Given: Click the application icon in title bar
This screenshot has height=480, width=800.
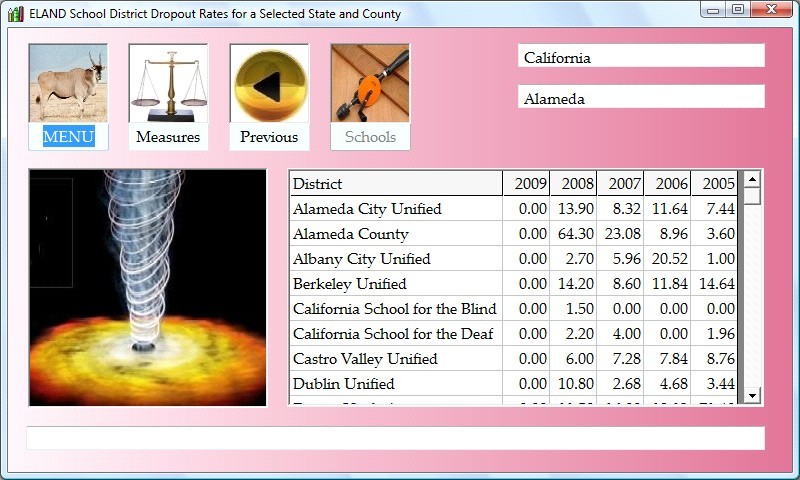Looking at the screenshot, I should coord(15,14).
